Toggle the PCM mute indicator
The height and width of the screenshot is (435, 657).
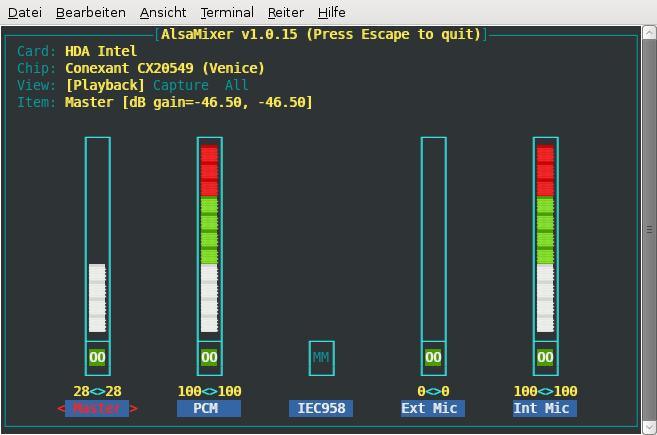(x=209, y=357)
